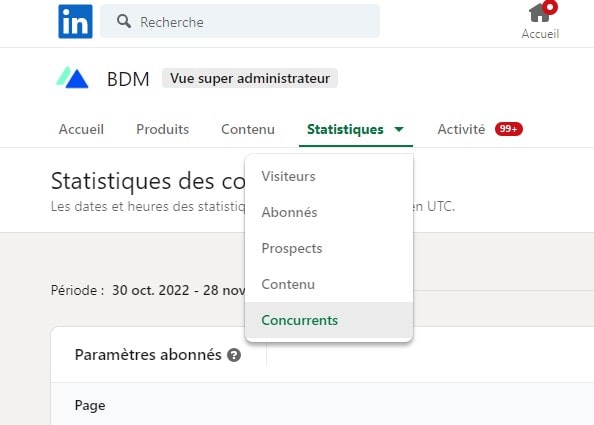Go to the Contenu page tab
The image size is (594, 425).
point(248,129)
